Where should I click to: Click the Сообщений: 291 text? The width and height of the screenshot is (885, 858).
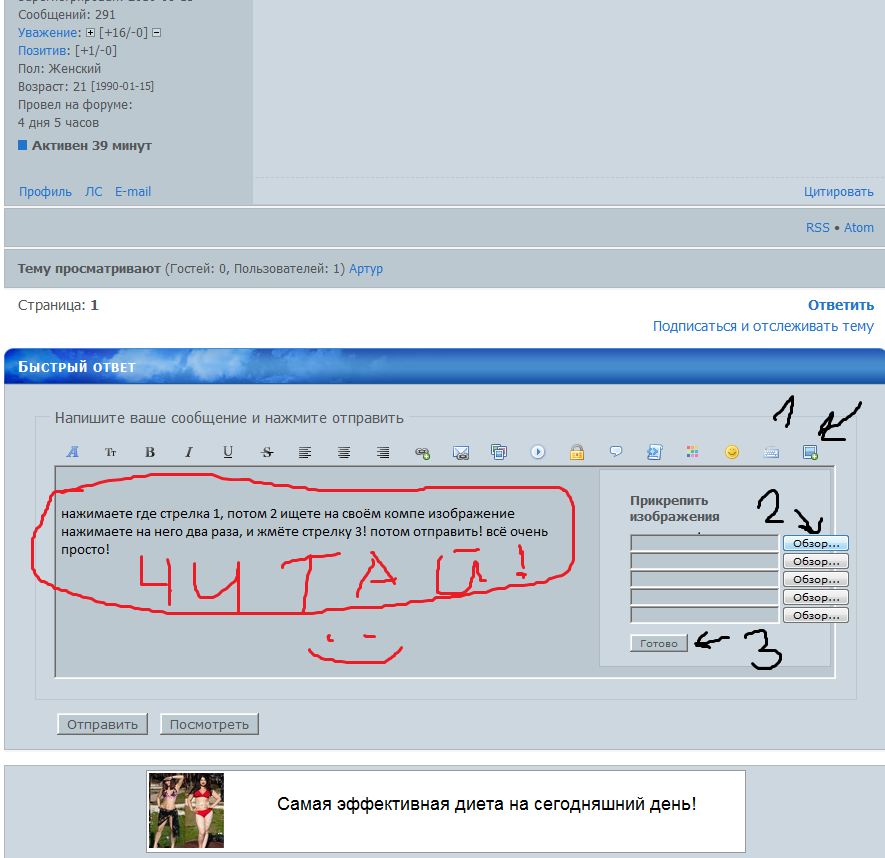[67, 15]
